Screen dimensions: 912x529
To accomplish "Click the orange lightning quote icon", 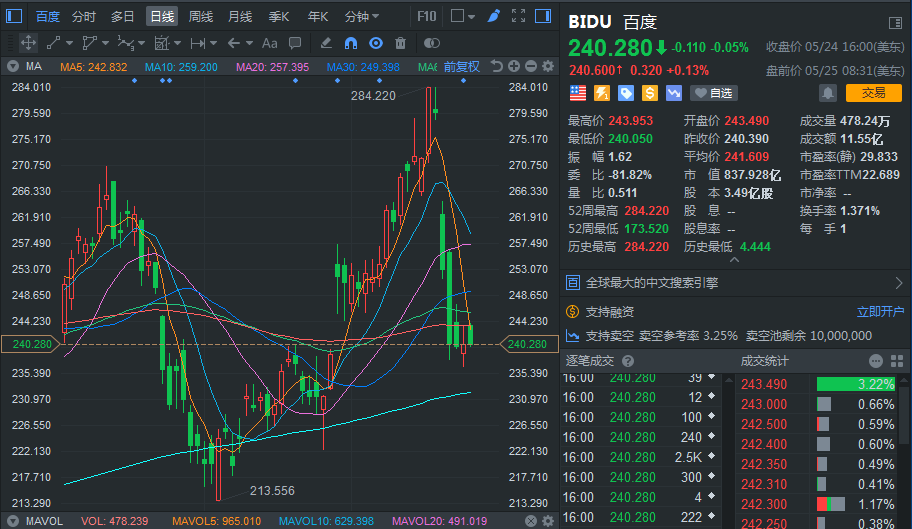I will tap(602, 93).
